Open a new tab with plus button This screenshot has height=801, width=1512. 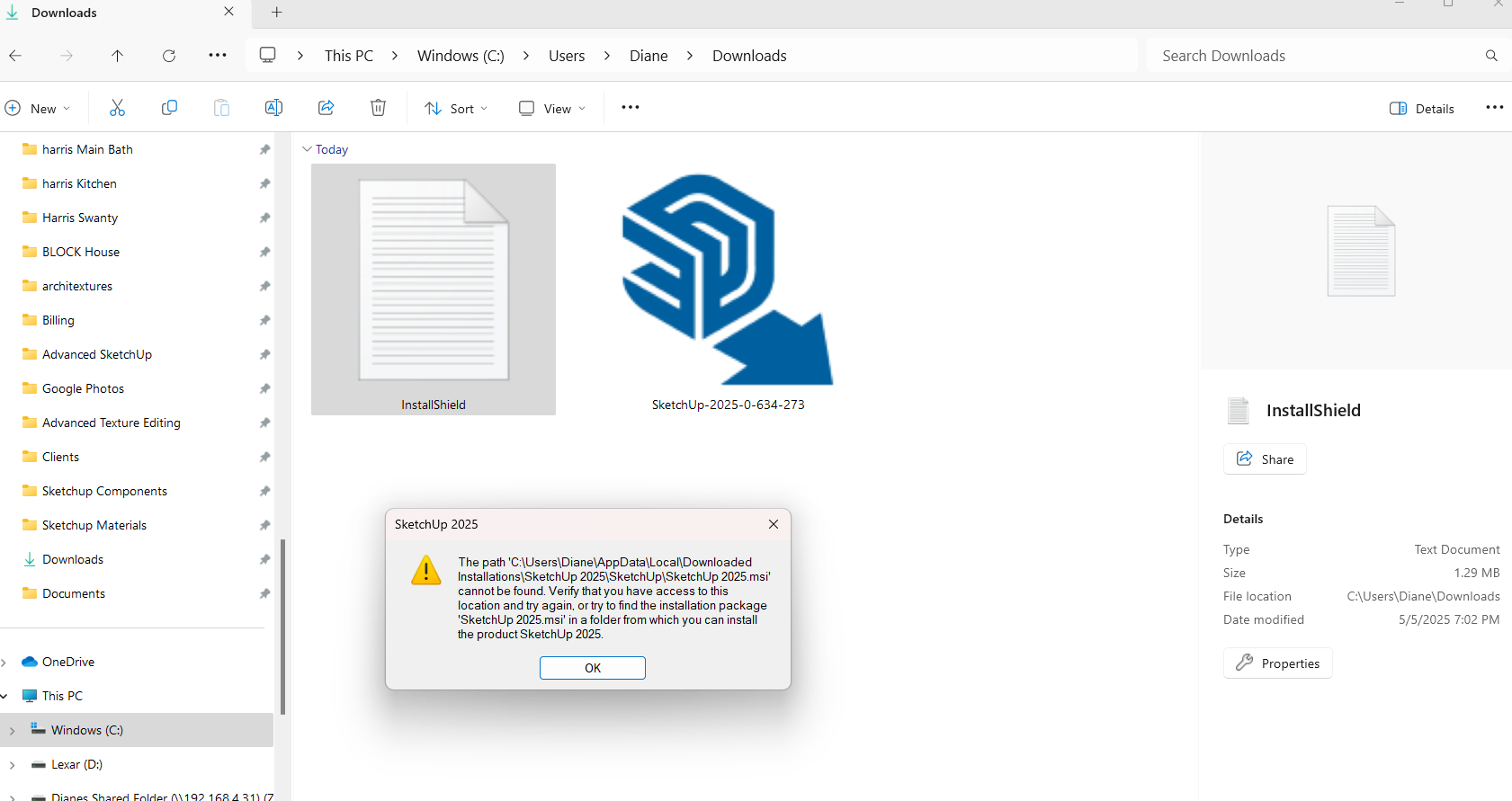(277, 12)
